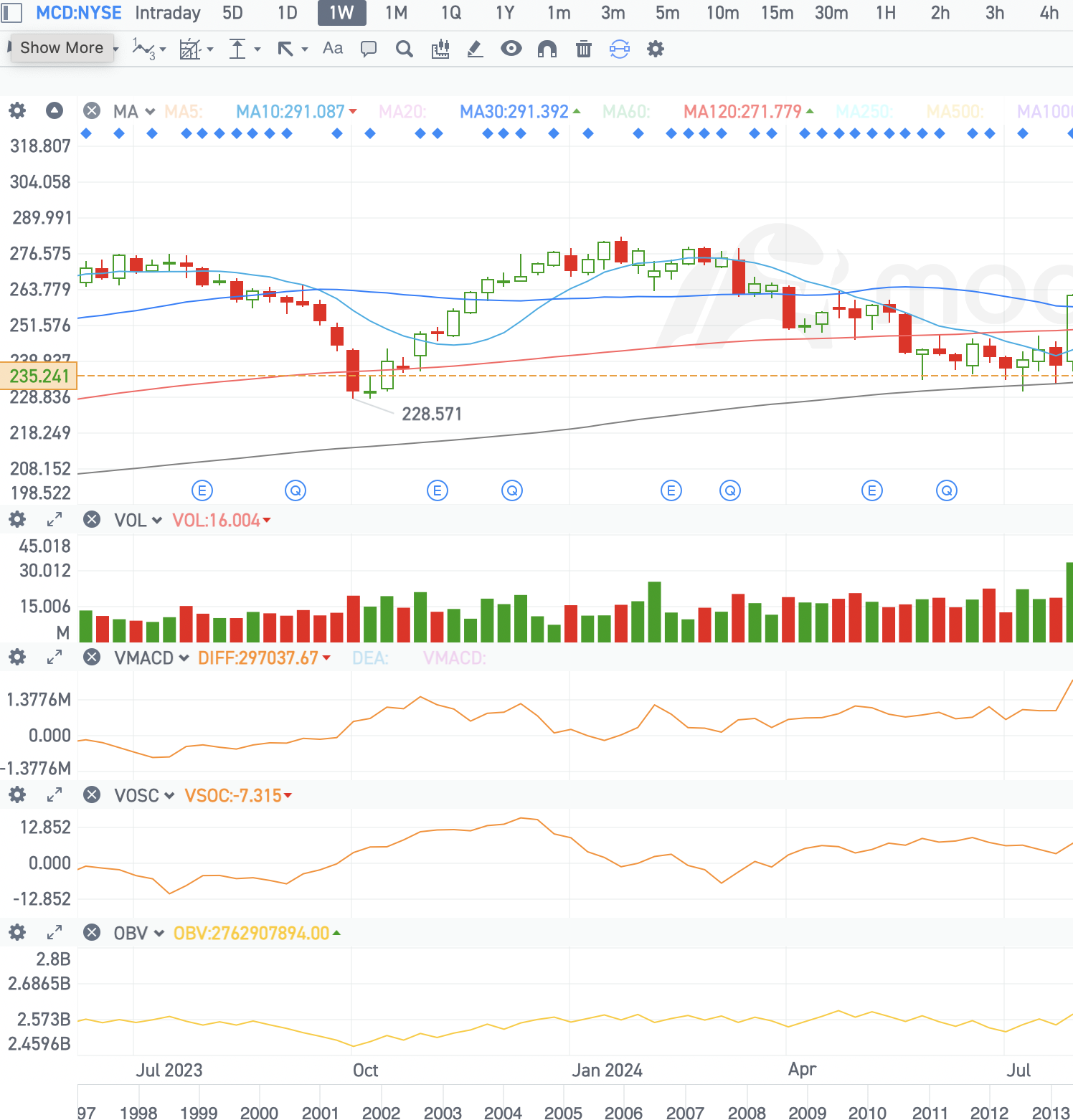
Task: Click the Show More button
Action: [62, 48]
